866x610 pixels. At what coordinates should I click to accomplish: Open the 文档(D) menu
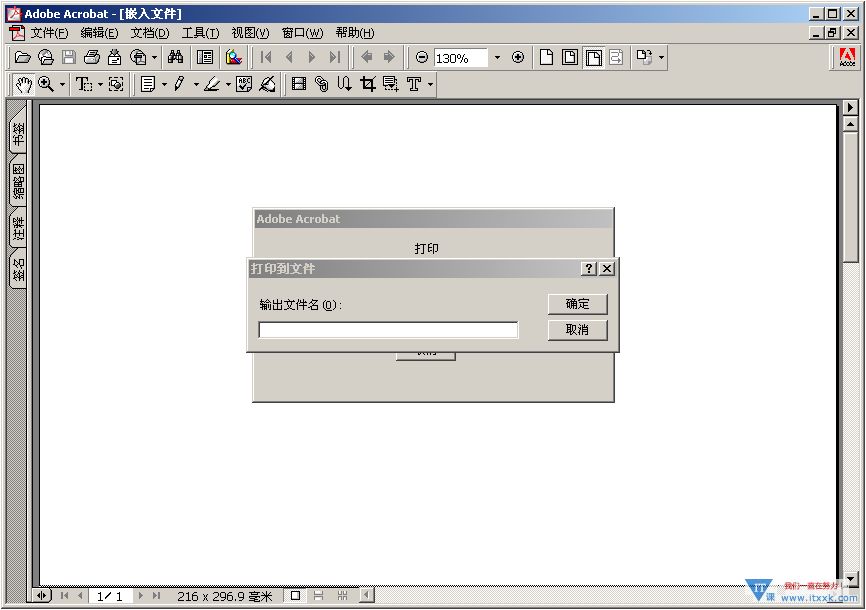pyautogui.click(x=150, y=33)
